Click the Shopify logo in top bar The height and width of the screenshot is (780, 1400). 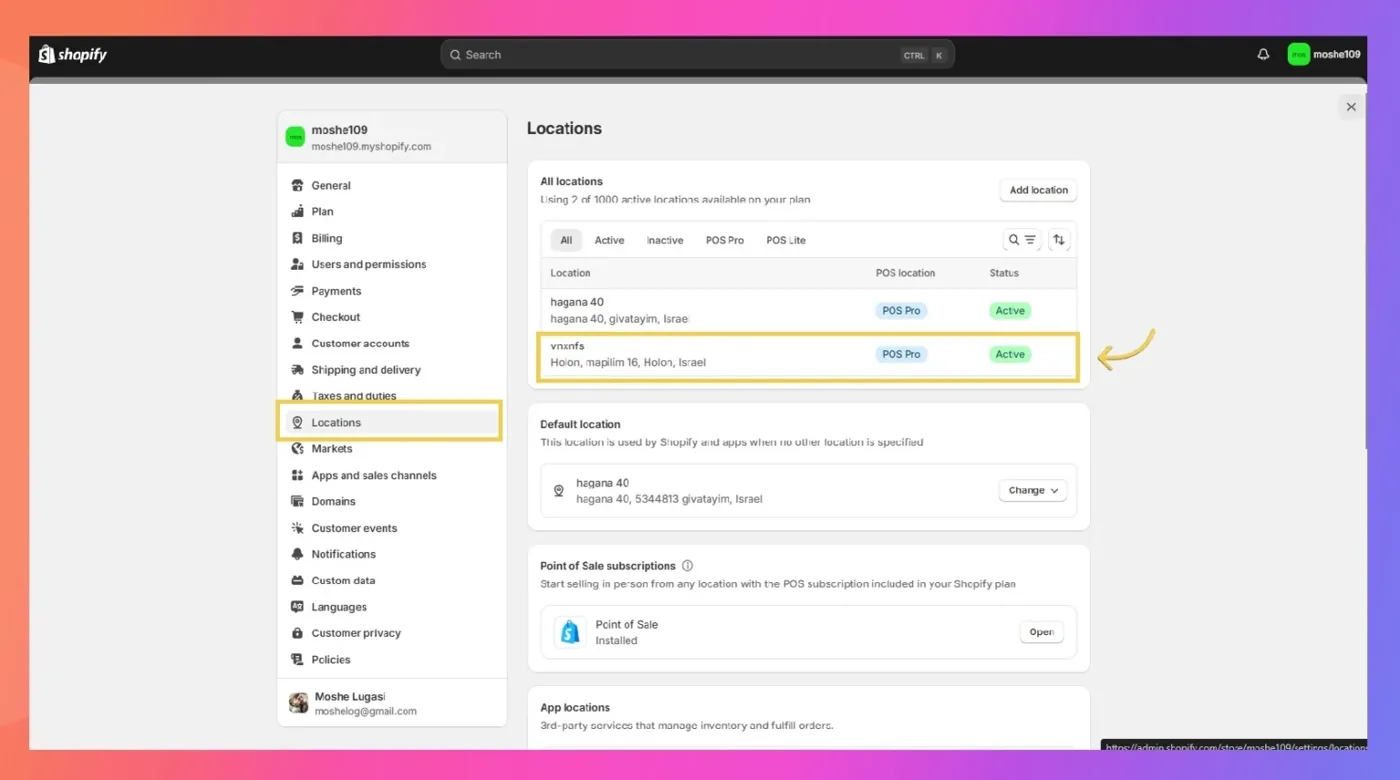(x=72, y=55)
